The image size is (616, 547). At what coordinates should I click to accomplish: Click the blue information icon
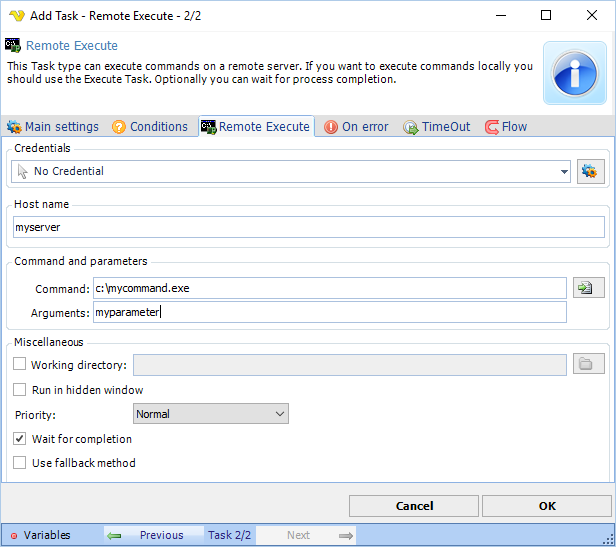pyautogui.click(x=575, y=73)
